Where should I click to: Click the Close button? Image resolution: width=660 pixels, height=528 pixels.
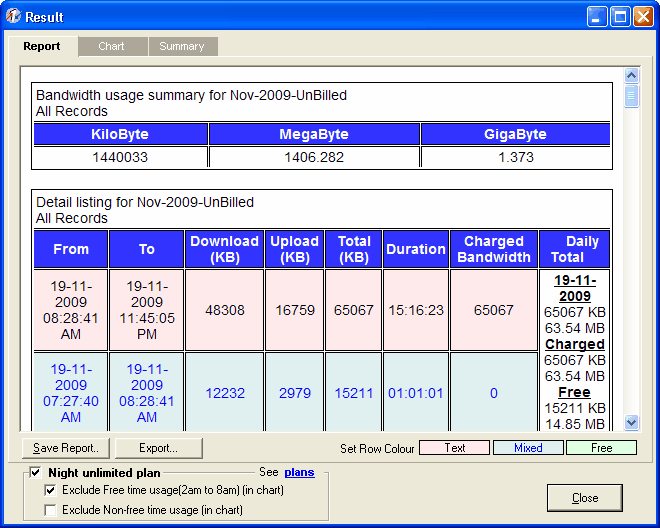585,498
